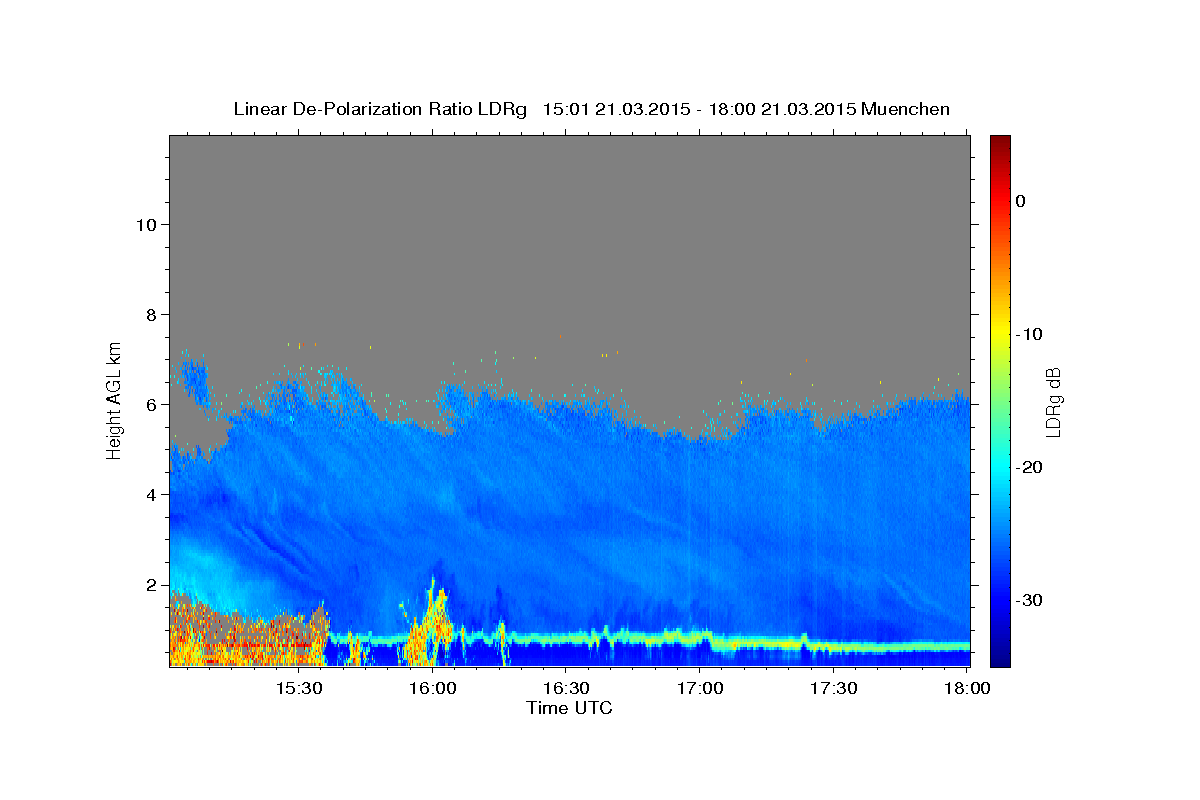Click the height axis label 4
Image resolution: width=1200 pixels, height=800 pixels.
[x=151, y=494]
